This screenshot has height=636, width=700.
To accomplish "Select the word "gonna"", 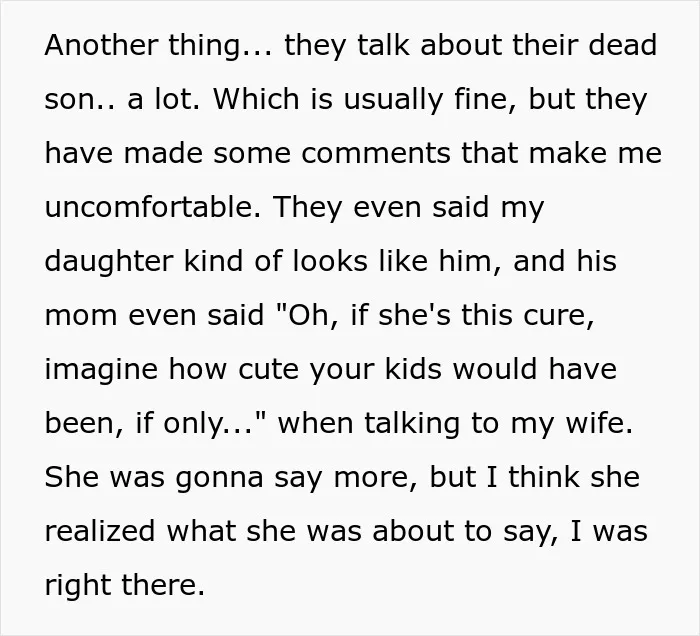I will (219, 477).
